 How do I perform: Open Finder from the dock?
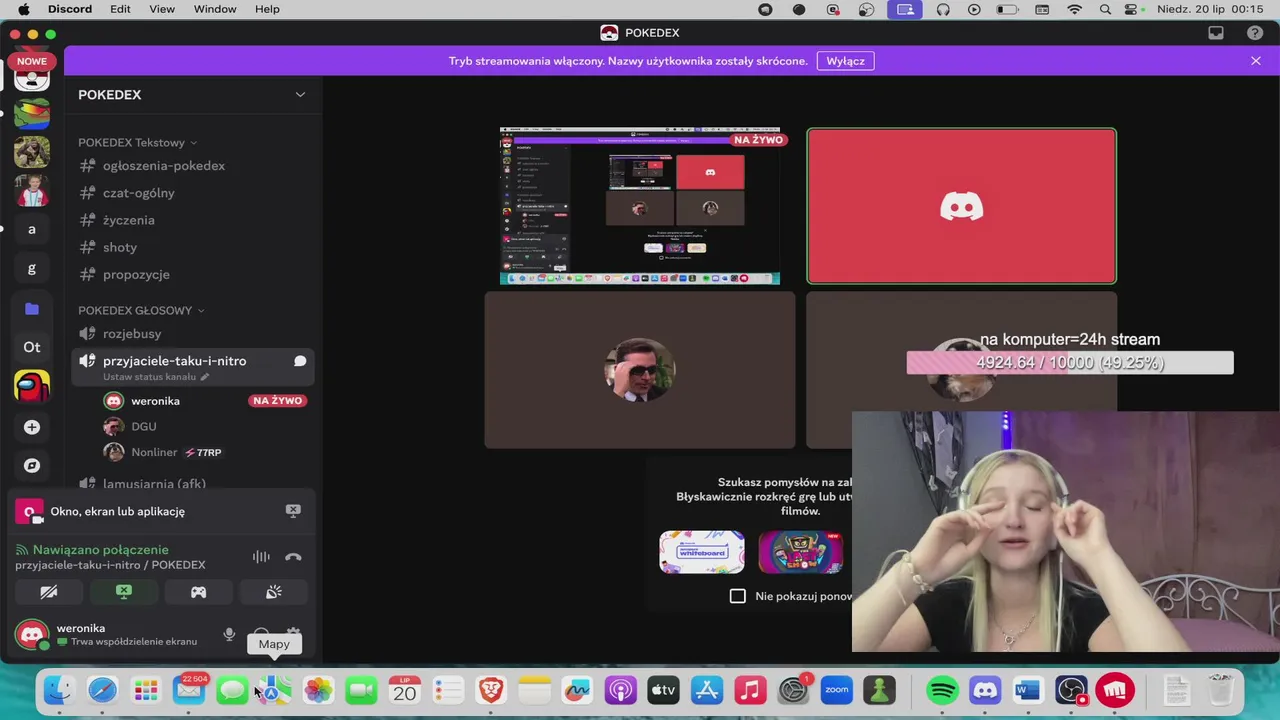(59, 690)
